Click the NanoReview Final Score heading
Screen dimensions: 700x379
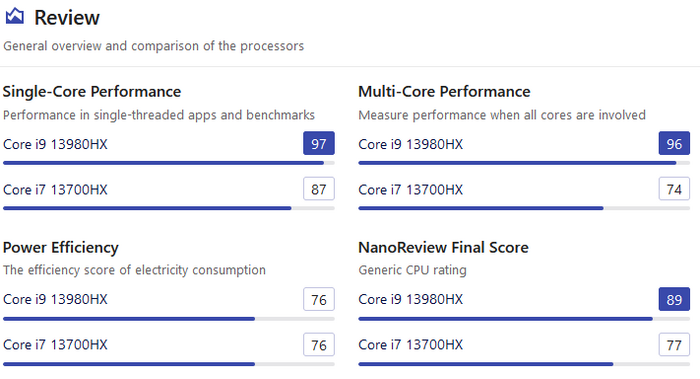(443, 247)
